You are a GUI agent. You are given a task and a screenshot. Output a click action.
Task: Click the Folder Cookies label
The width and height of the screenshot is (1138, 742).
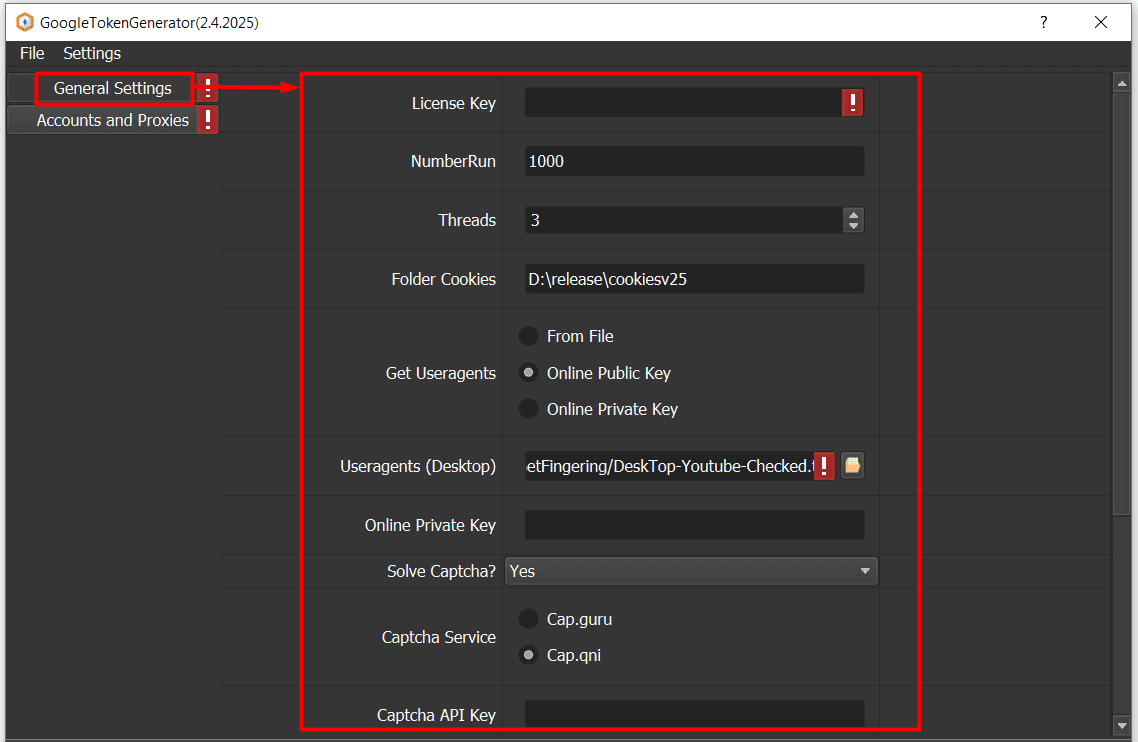(443, 279)
